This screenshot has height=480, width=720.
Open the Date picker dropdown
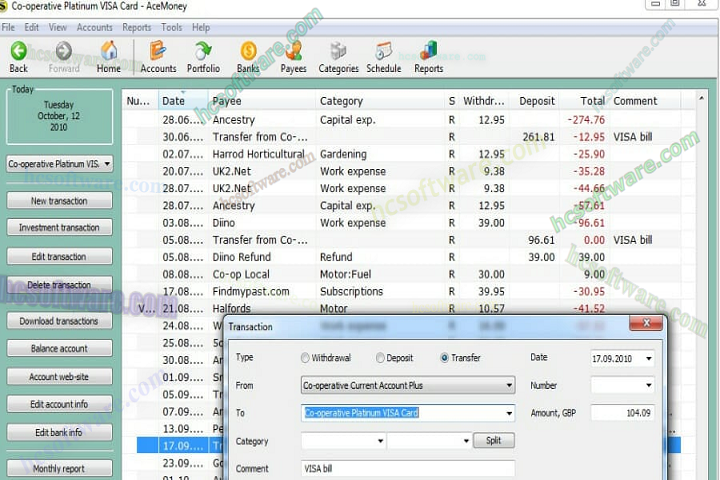648,359
